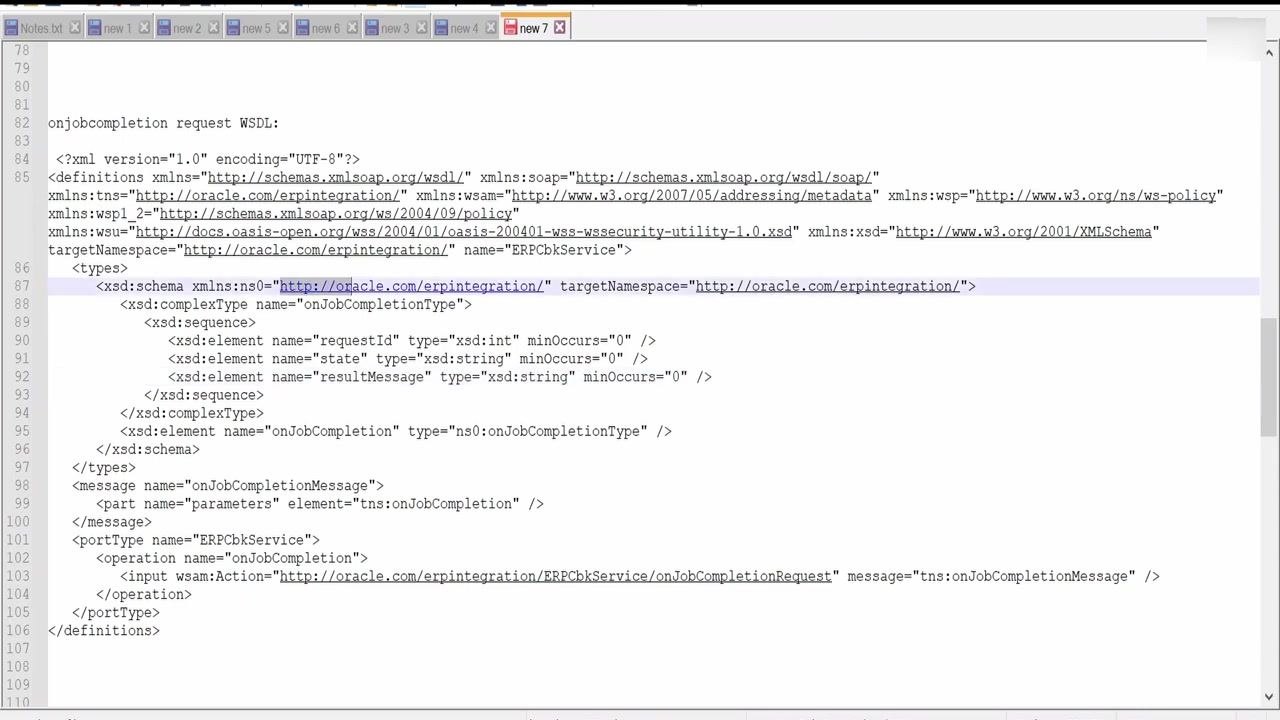Click the 'onJobCompletionMessage' message line
Screen dimensions: 1280x720
228,486
